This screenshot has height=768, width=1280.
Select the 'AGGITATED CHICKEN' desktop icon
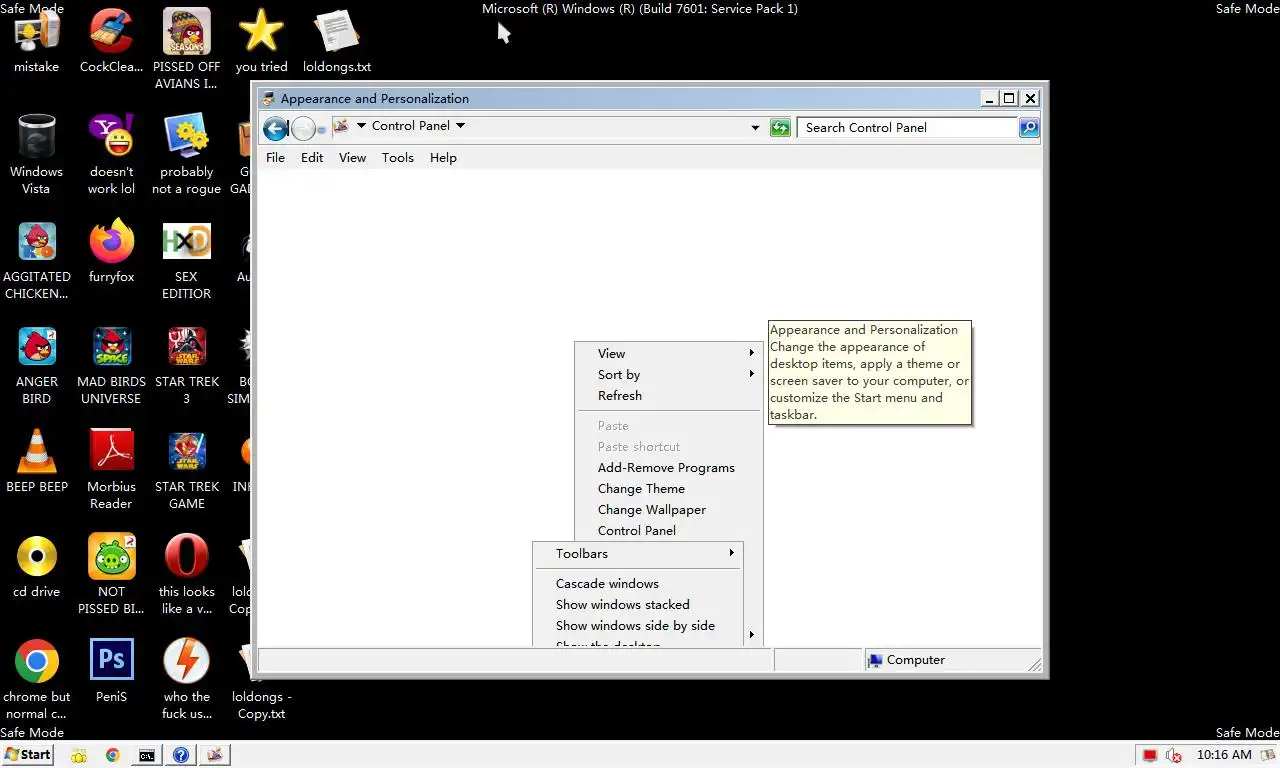tap(37, 260)
